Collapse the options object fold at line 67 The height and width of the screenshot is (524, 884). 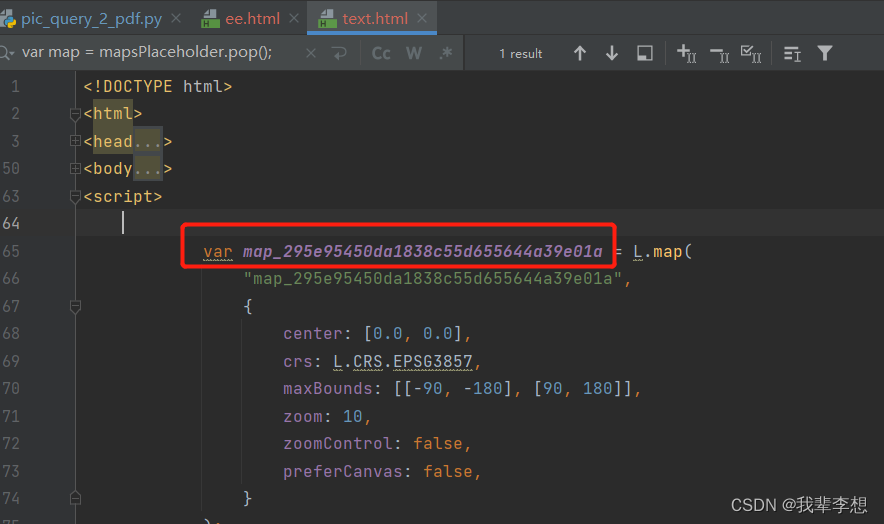click(x=75, y=307)
